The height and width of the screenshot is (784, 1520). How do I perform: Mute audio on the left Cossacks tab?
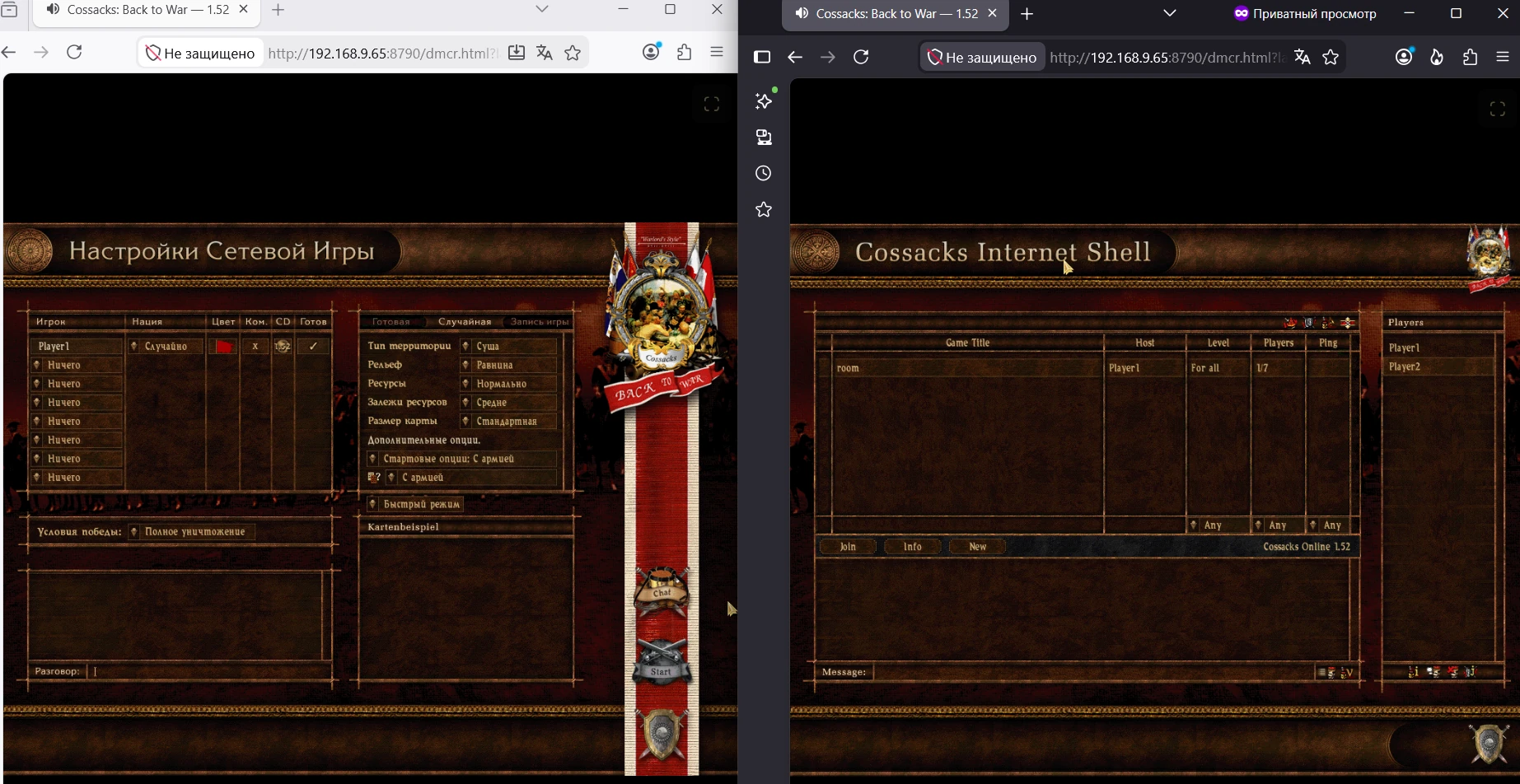(53, 10)
